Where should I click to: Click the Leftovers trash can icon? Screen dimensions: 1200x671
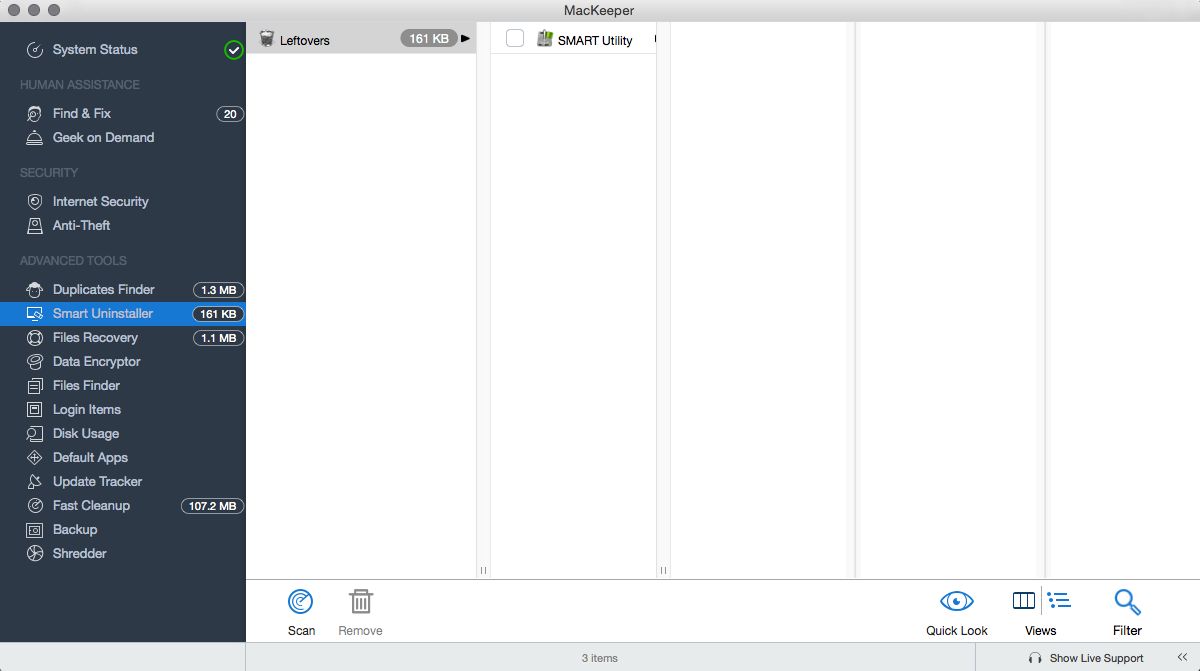267,39
